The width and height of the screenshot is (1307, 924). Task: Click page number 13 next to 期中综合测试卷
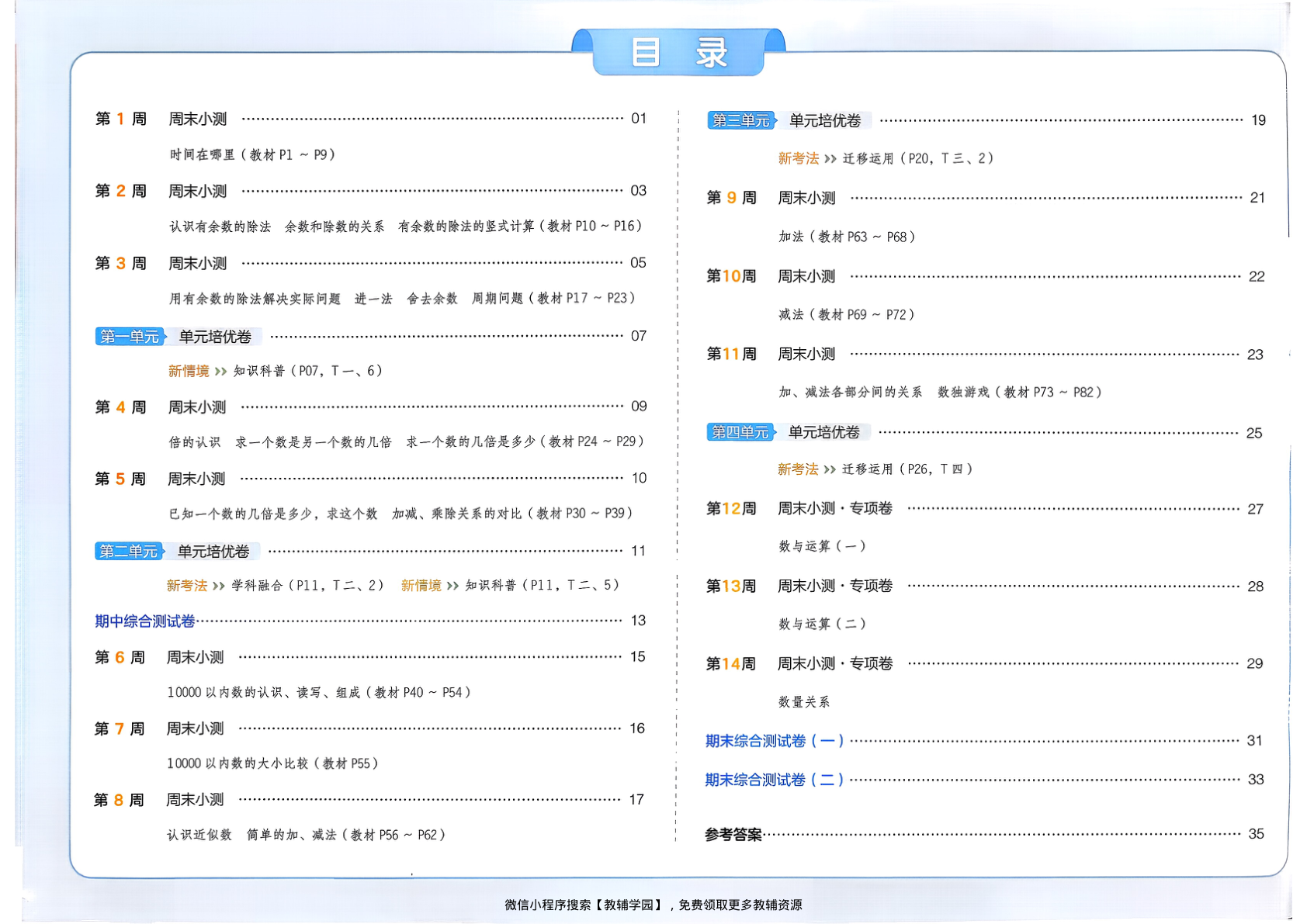[x=639, y=621]
